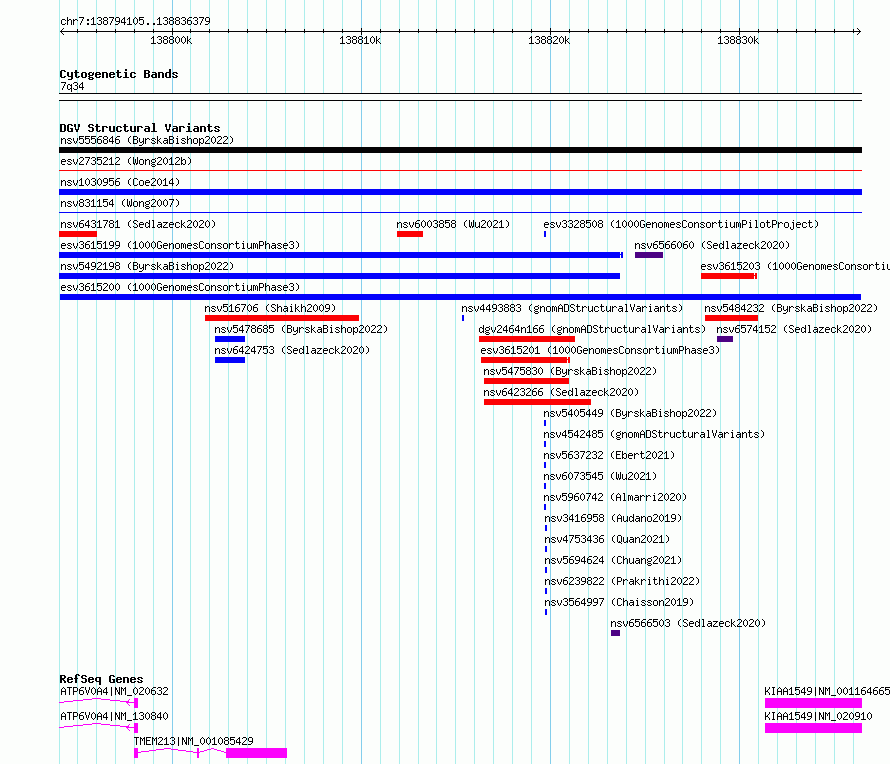The width and height of the screenshot is (890, 764).
Task: Select the red bar under esv3615203
Action: click(x=729, y=276)
